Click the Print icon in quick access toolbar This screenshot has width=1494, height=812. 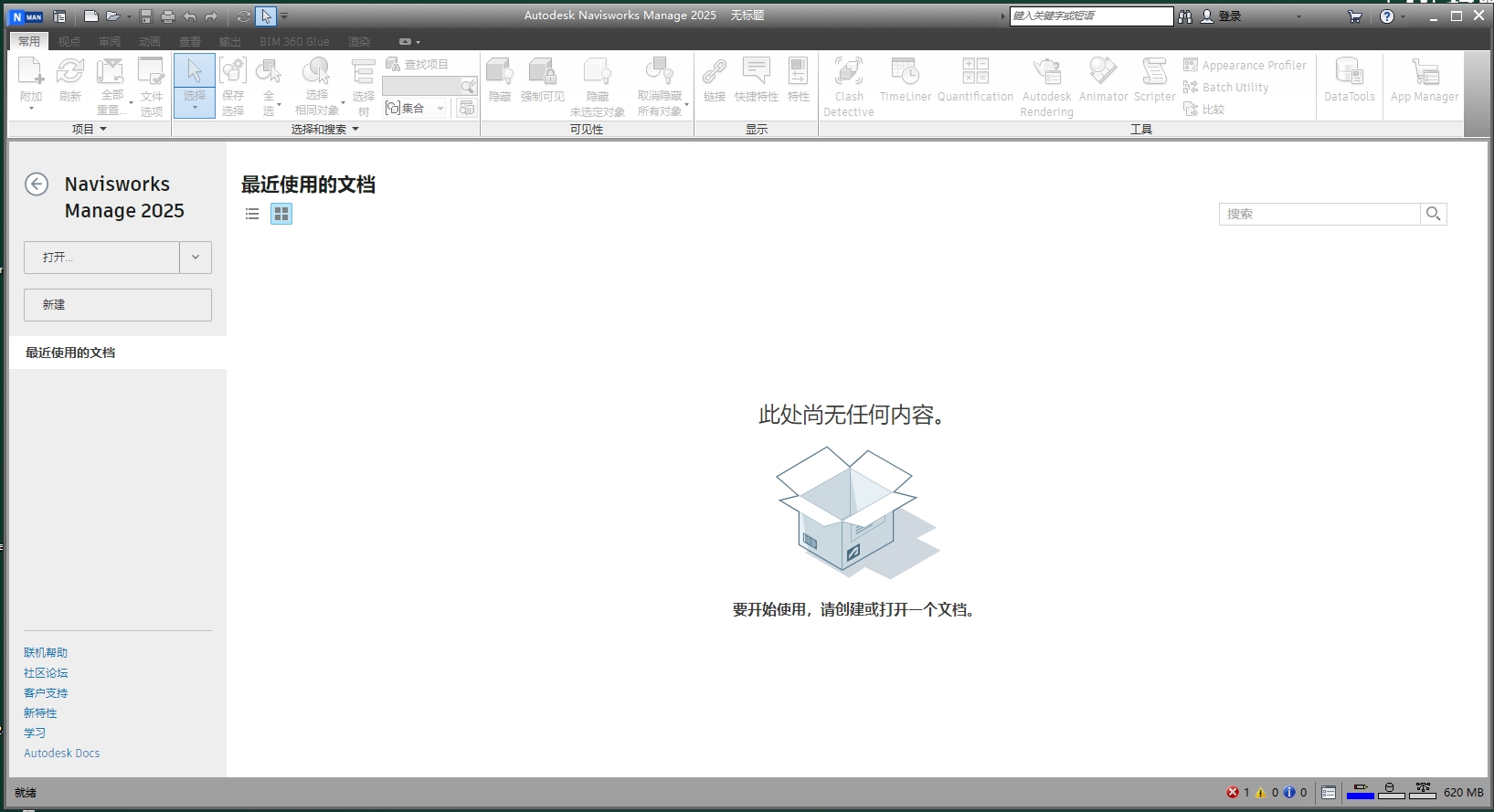pyautogui.click(x=167, y=16)
